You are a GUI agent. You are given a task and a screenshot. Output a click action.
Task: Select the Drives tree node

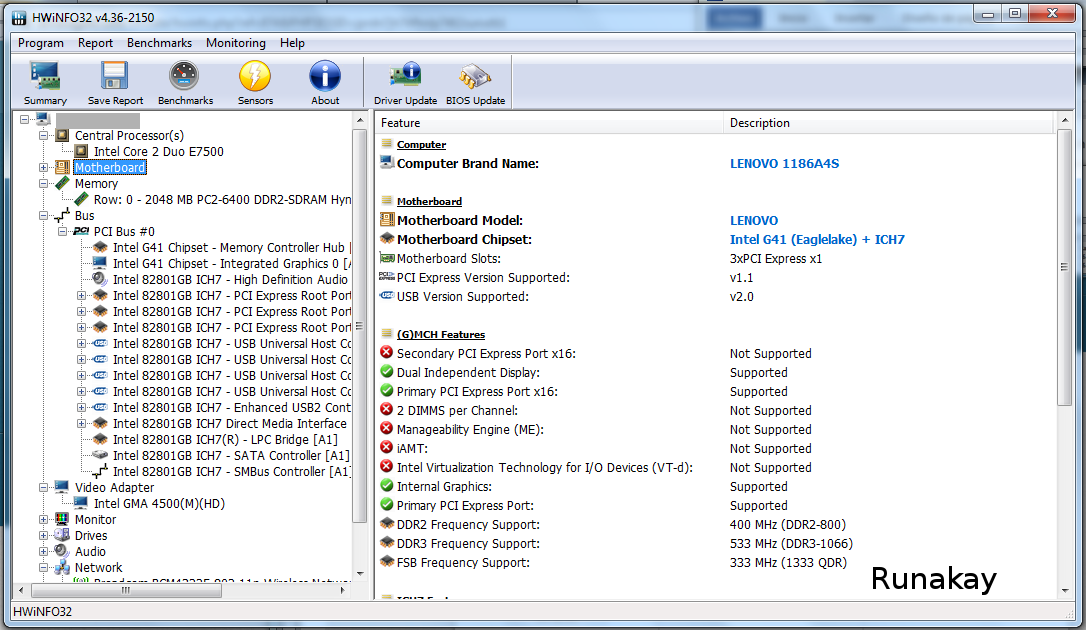pos(91,535)
